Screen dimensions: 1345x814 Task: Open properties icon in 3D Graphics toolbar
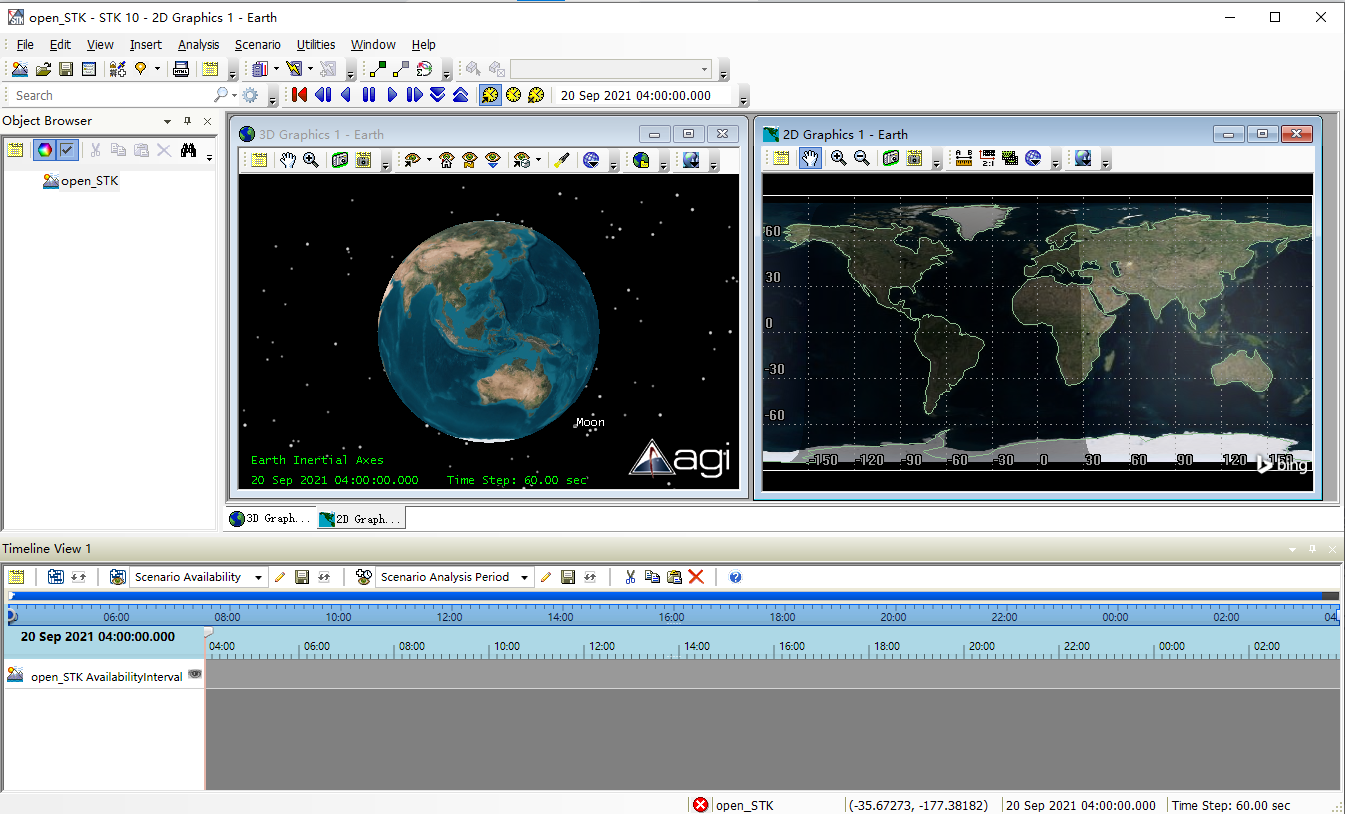259,160
